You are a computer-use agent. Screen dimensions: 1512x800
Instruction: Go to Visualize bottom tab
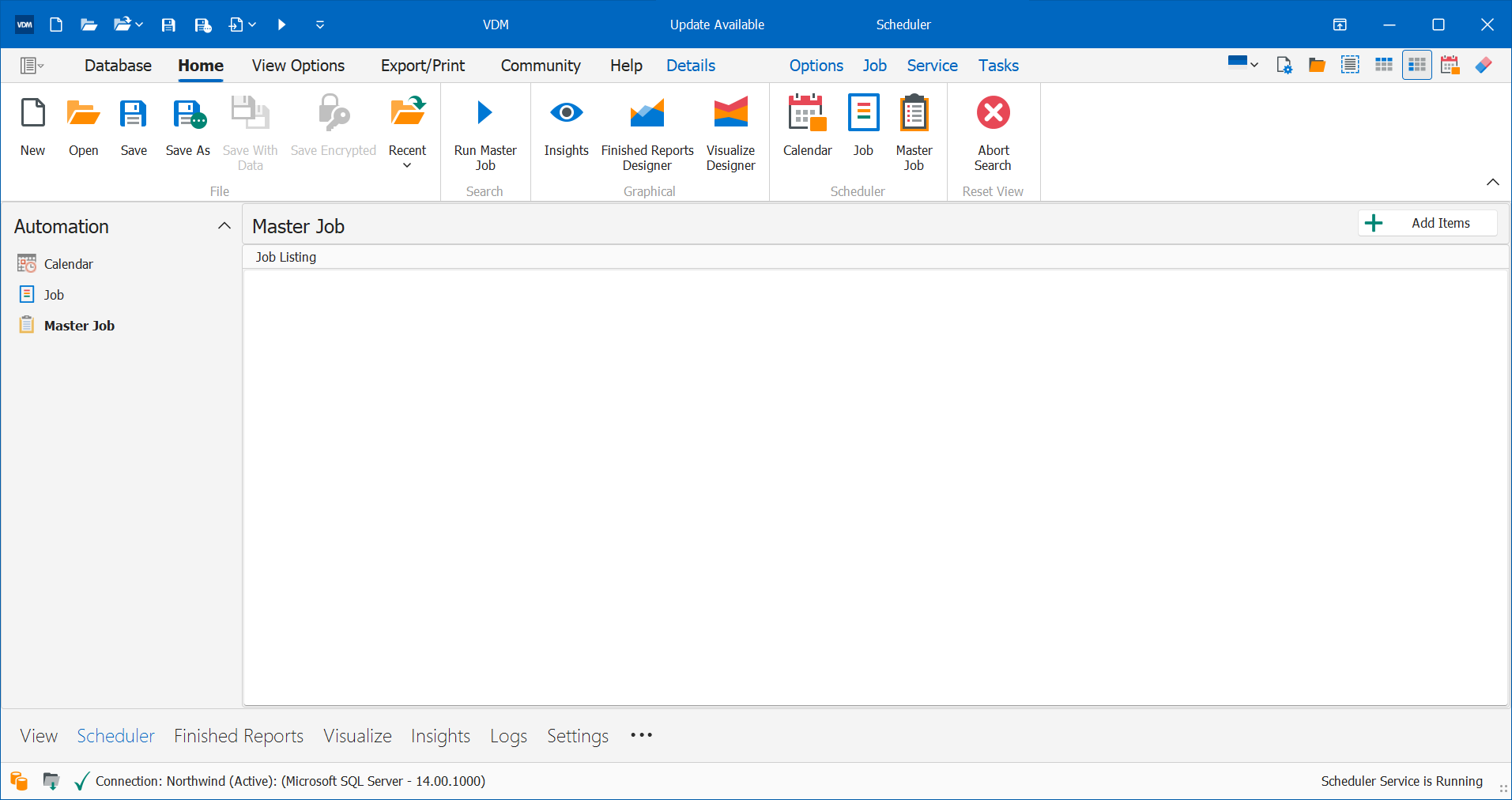357,736
